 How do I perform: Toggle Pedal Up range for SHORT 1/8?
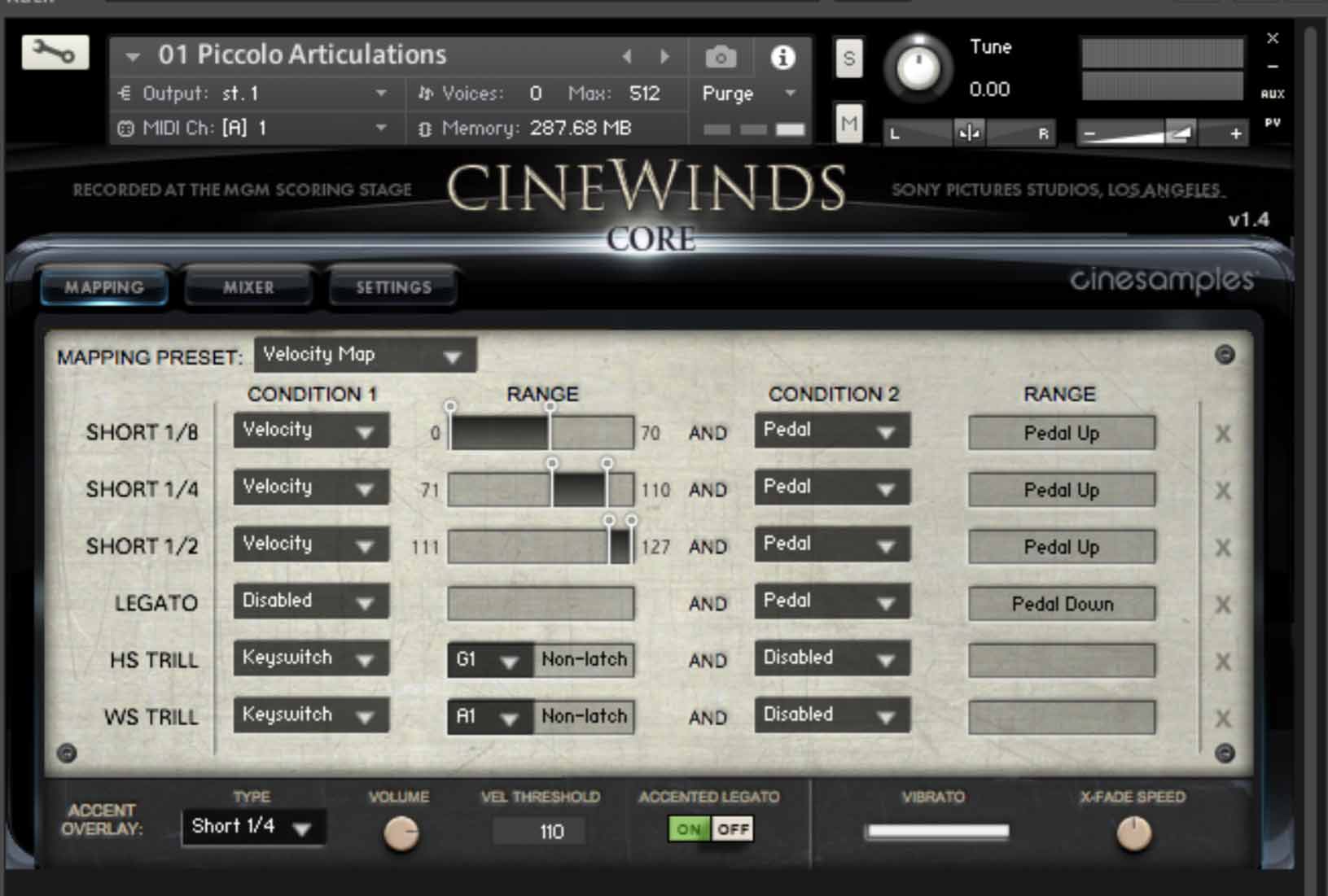[1060, 432]
